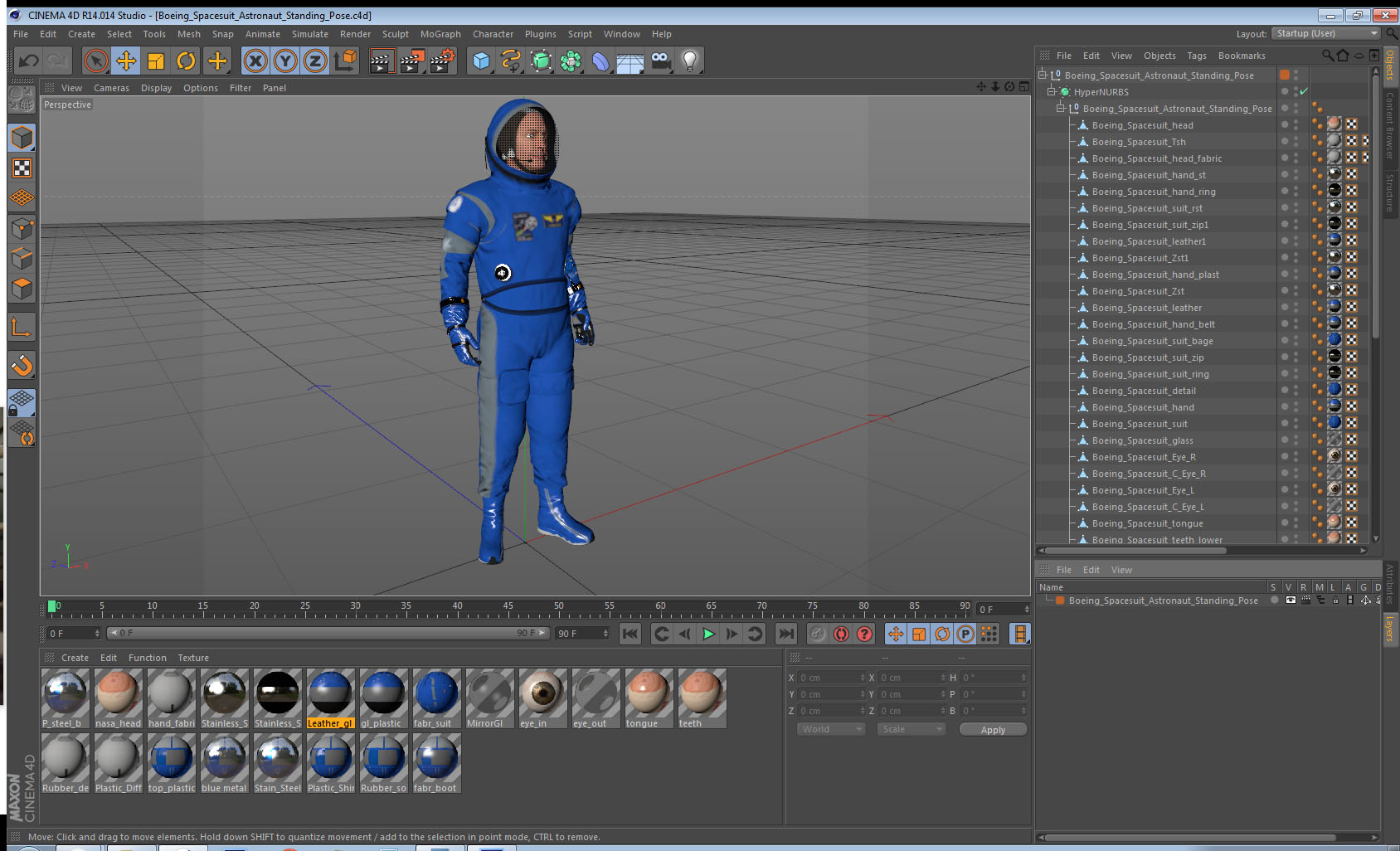This screenshot has width=1400, height=851.
Task: Toggle visibility dots of Boeing_Spacesuit_Tsh
Action: (1295, 142)
